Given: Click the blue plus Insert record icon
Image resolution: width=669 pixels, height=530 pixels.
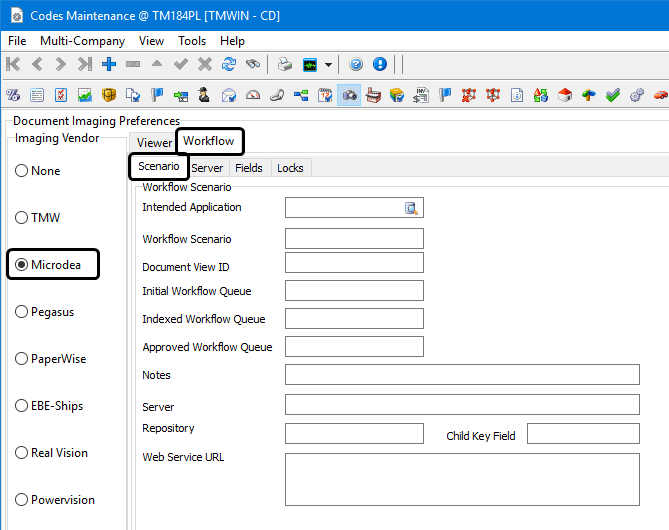Looking at the screenshot, I should coord(109,64).
